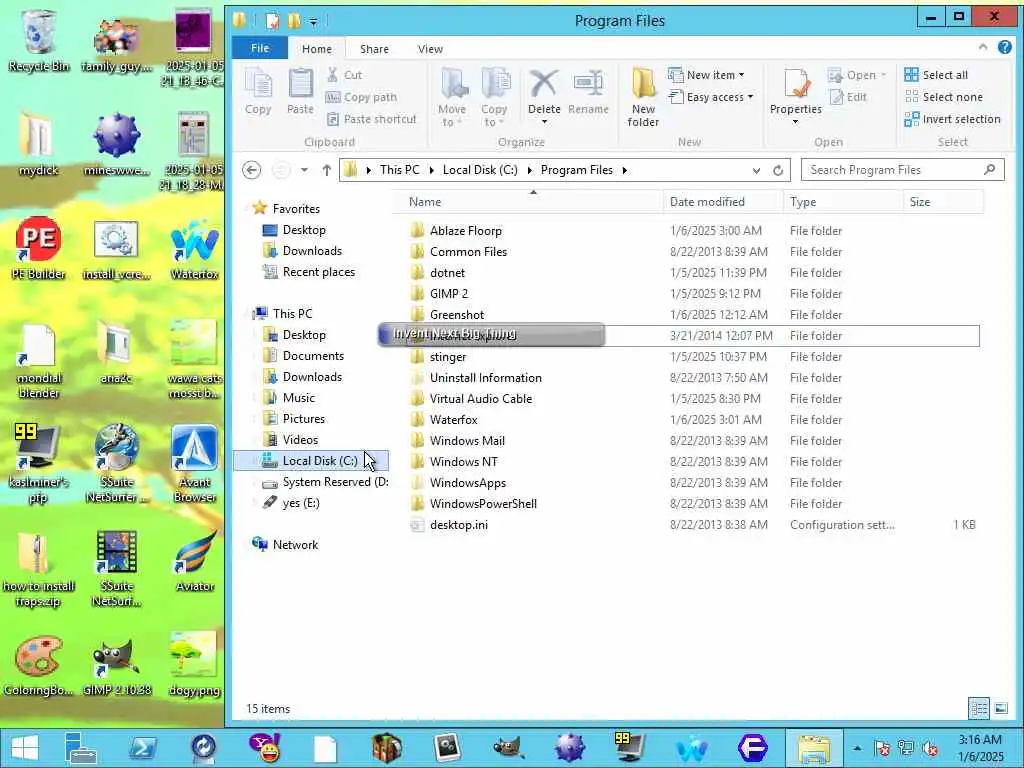1024x768 pixels.
Task: Open the New item dropdown
Action: [706, 75]
